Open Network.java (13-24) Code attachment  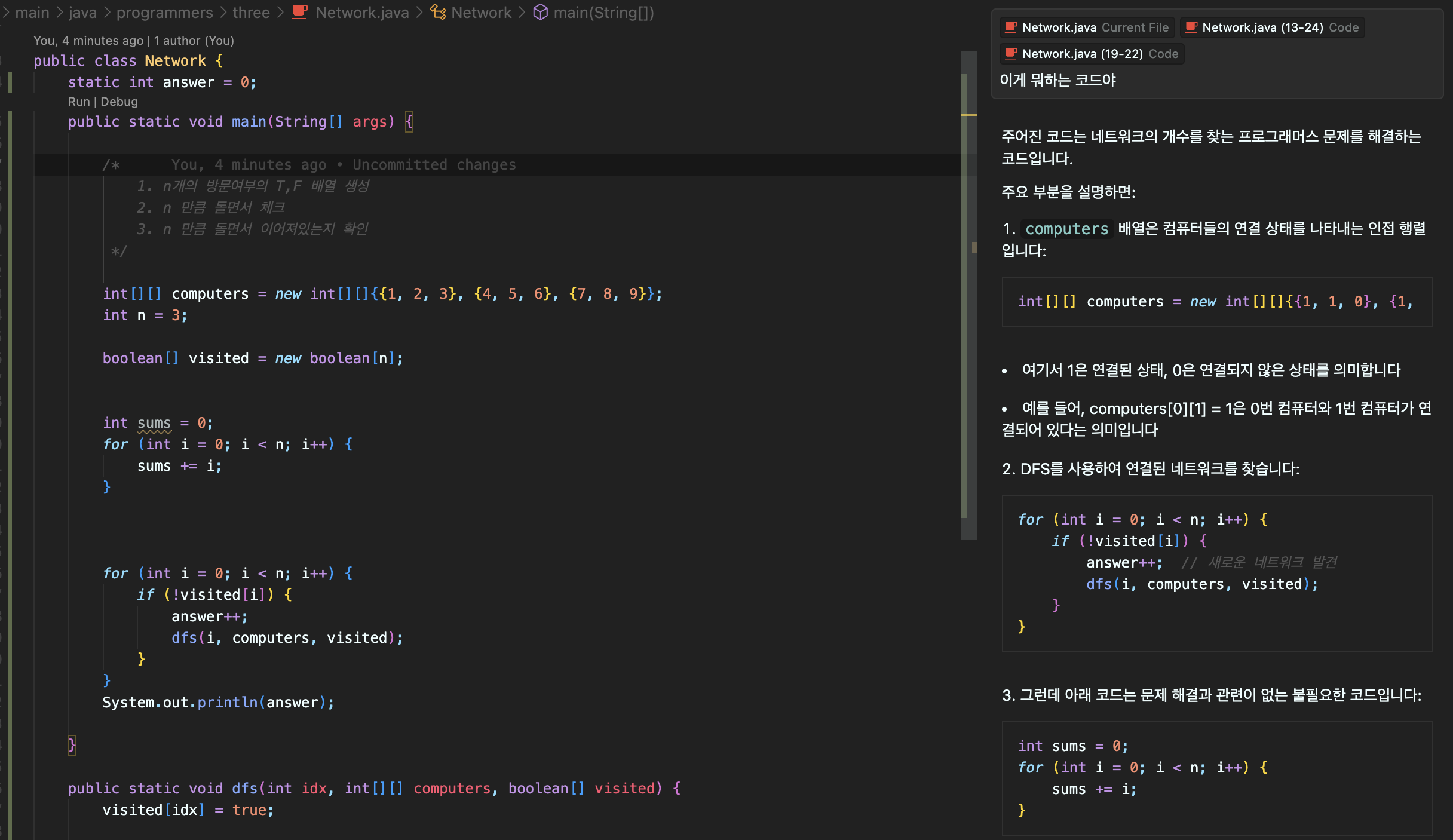pos(1273,27)
